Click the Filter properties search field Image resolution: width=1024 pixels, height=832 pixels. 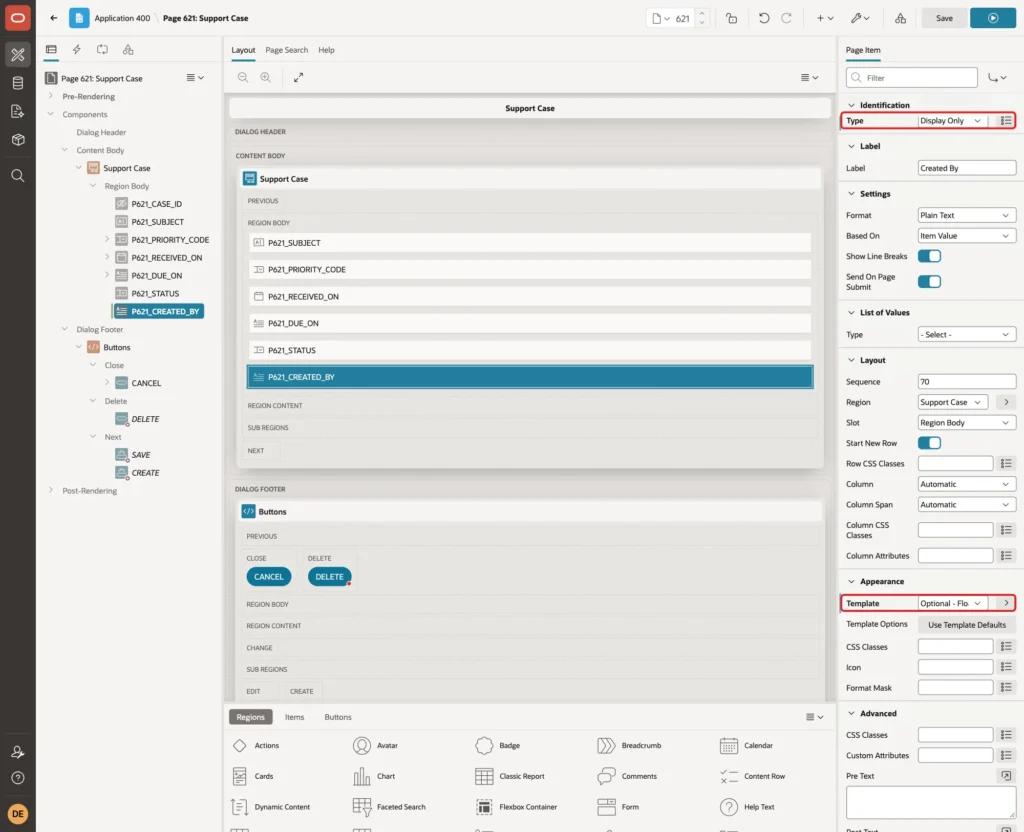[912, 78]
